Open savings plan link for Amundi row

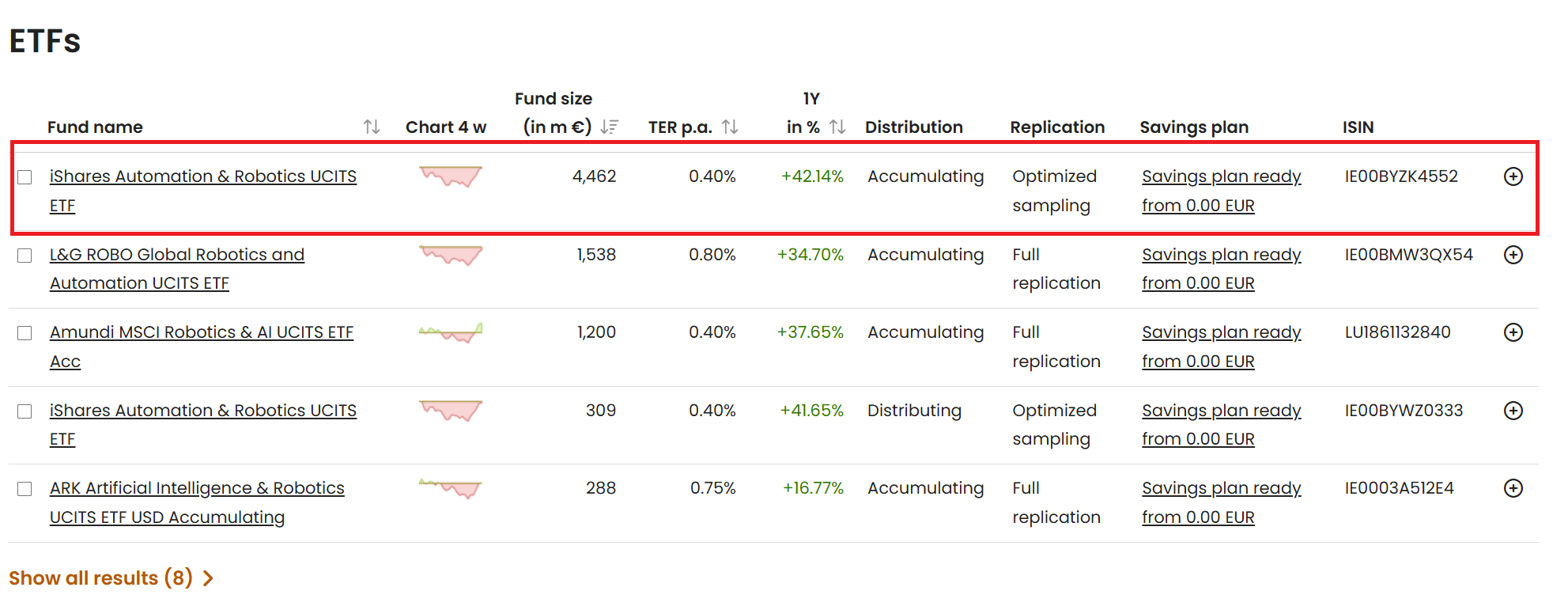[1222, 347]
